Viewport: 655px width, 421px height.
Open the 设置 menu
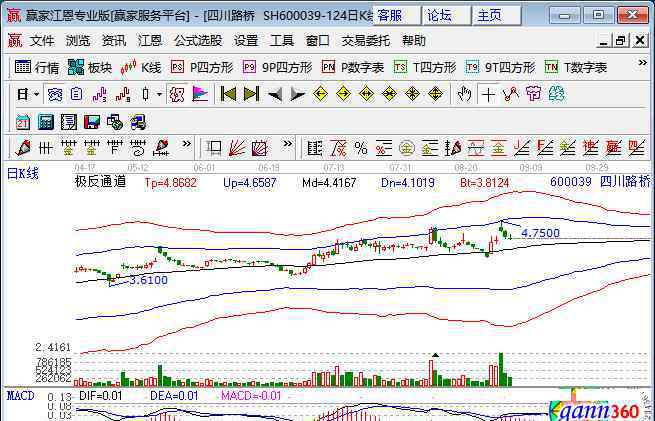click(246, 41)
